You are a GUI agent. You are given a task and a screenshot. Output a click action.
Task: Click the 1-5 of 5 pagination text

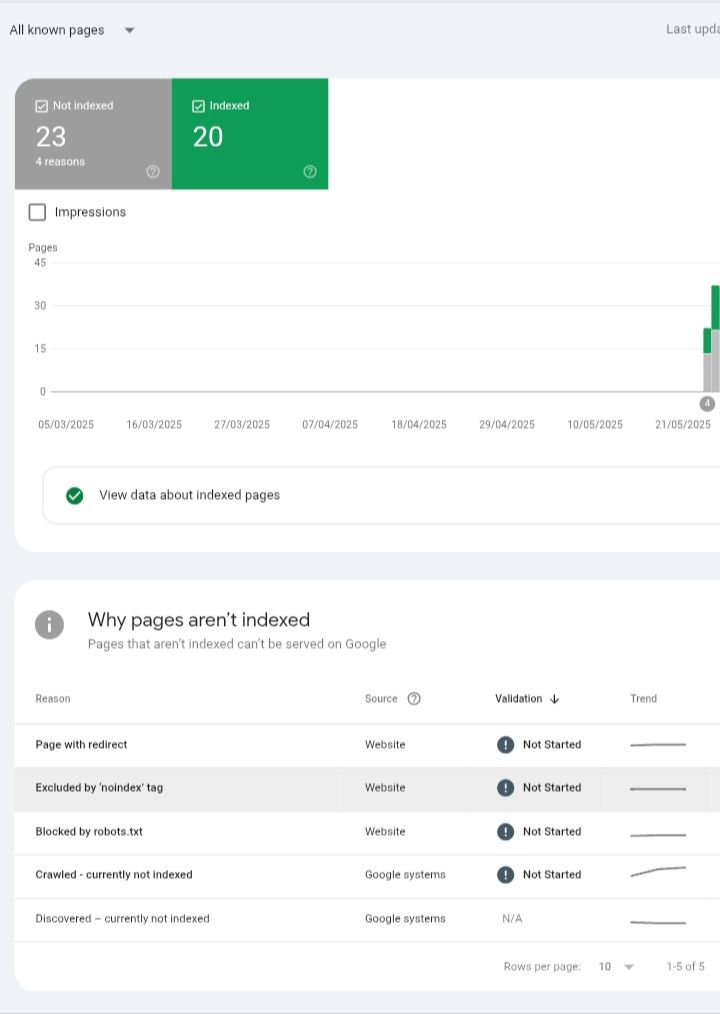(685, 966)
